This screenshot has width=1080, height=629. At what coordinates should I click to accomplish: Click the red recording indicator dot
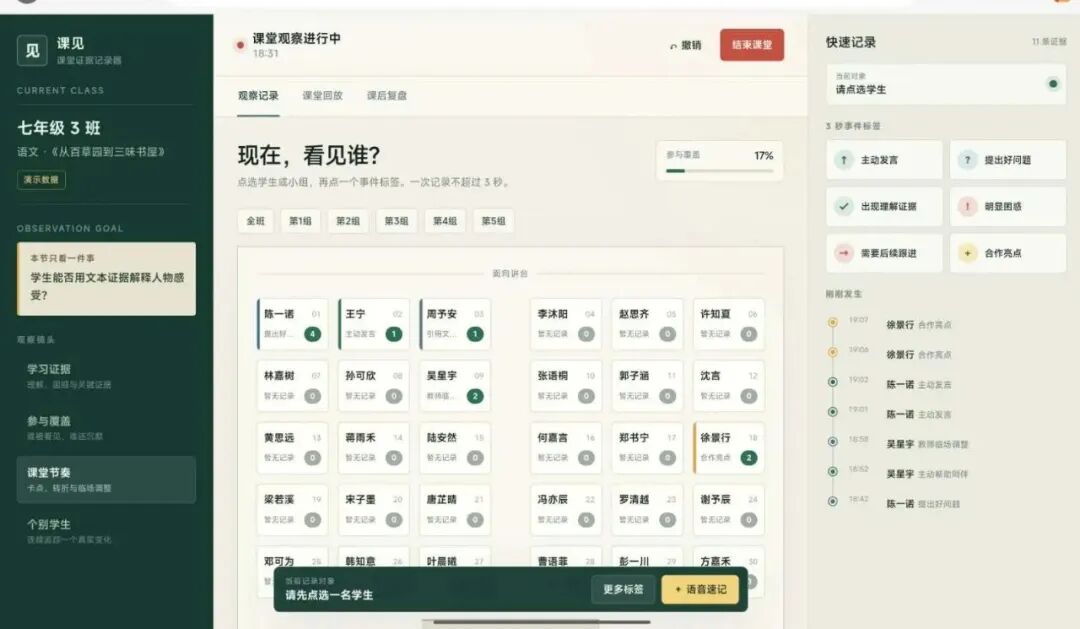tap(240, 45)
